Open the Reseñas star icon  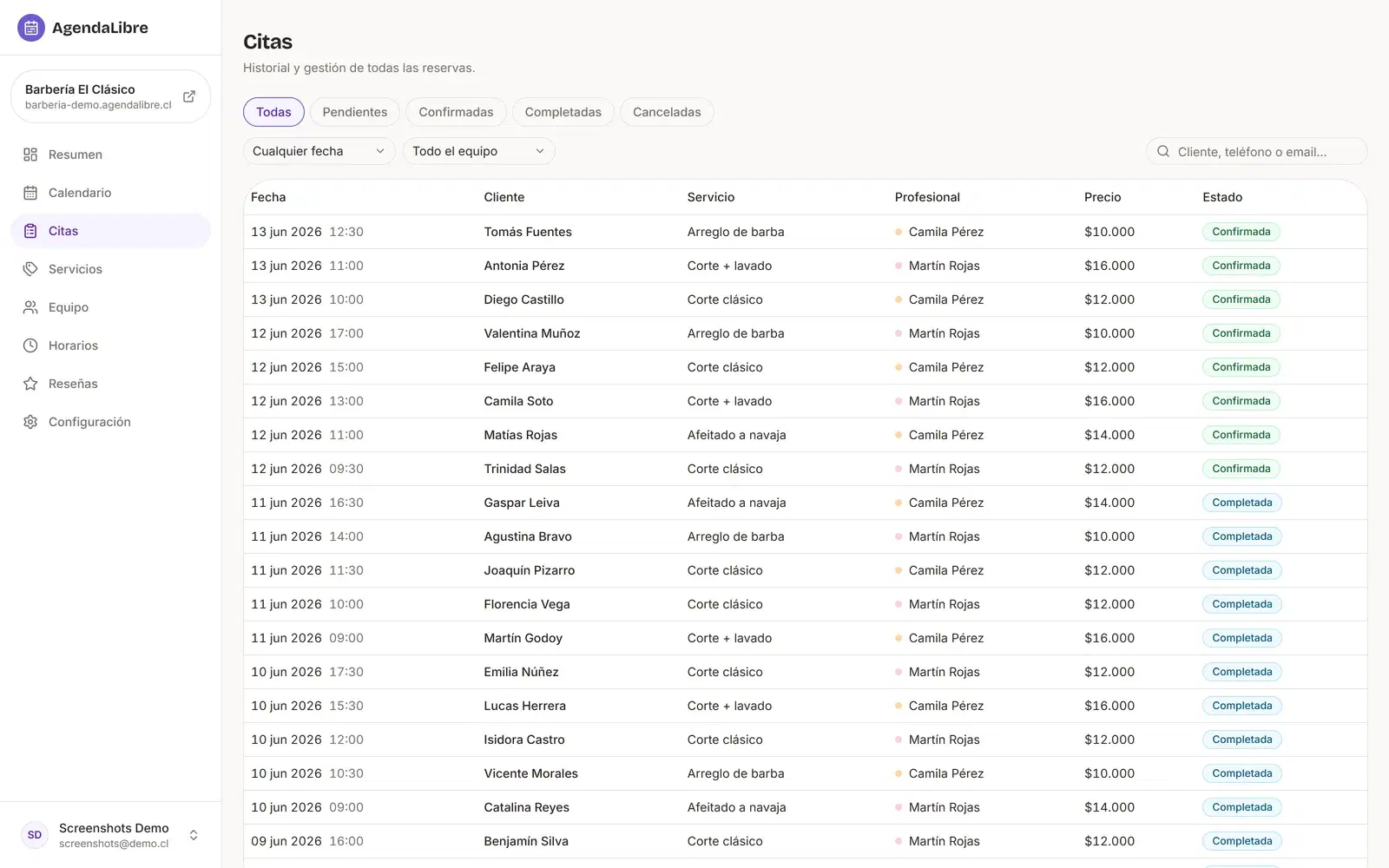tap(30, 384)
